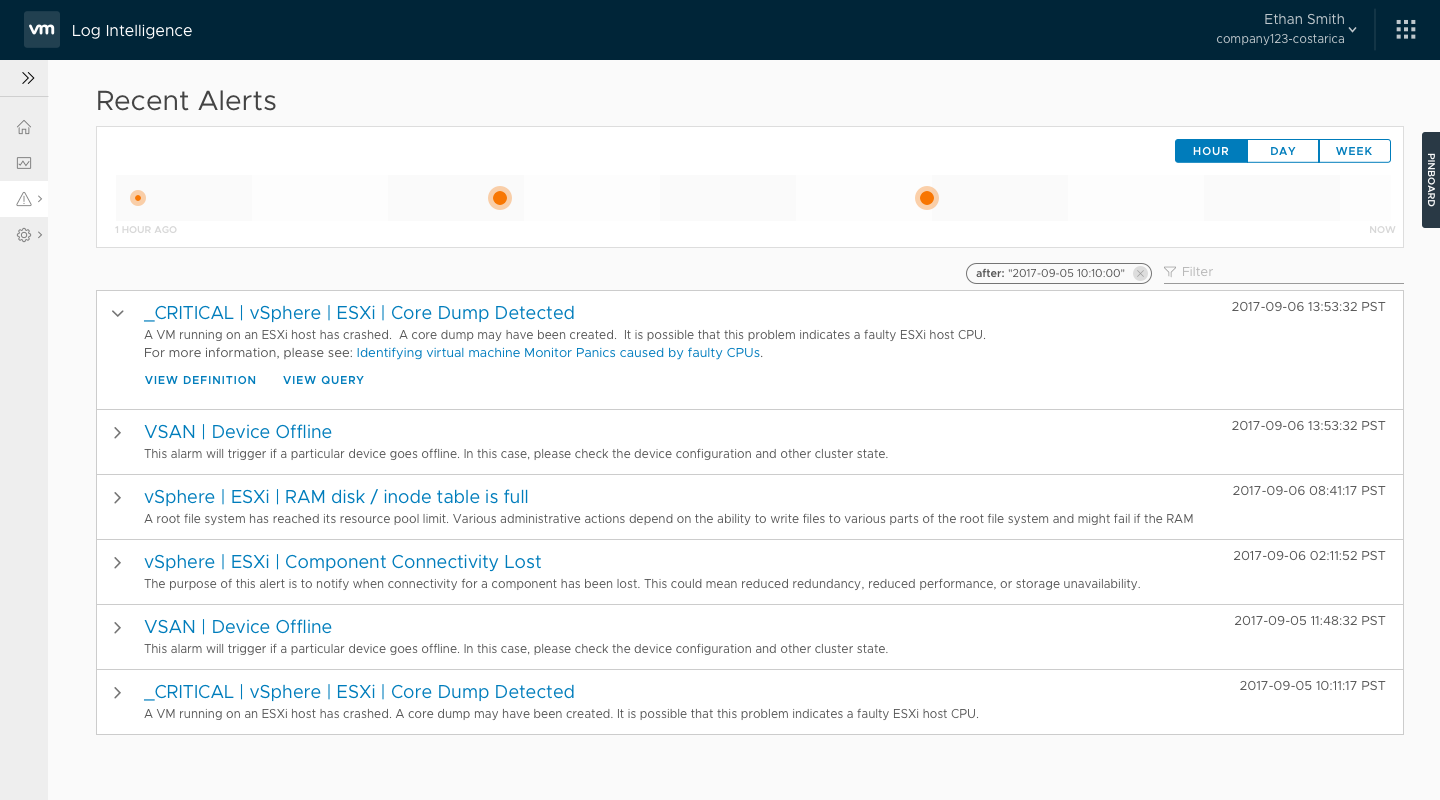
Task: Expand the sidebar with double chevron
Action: [x=28, y=78]
